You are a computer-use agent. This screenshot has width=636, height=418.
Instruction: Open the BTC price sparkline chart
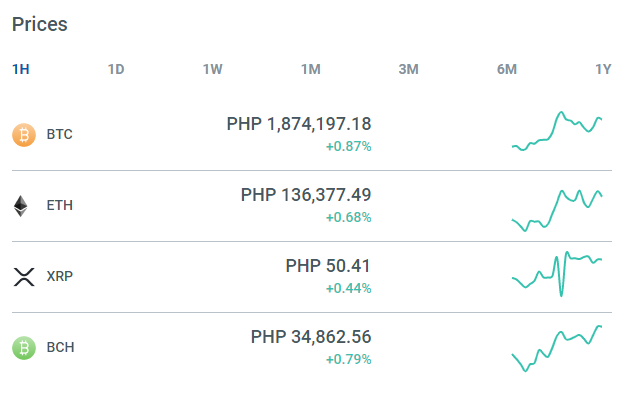tap(557, 131)
